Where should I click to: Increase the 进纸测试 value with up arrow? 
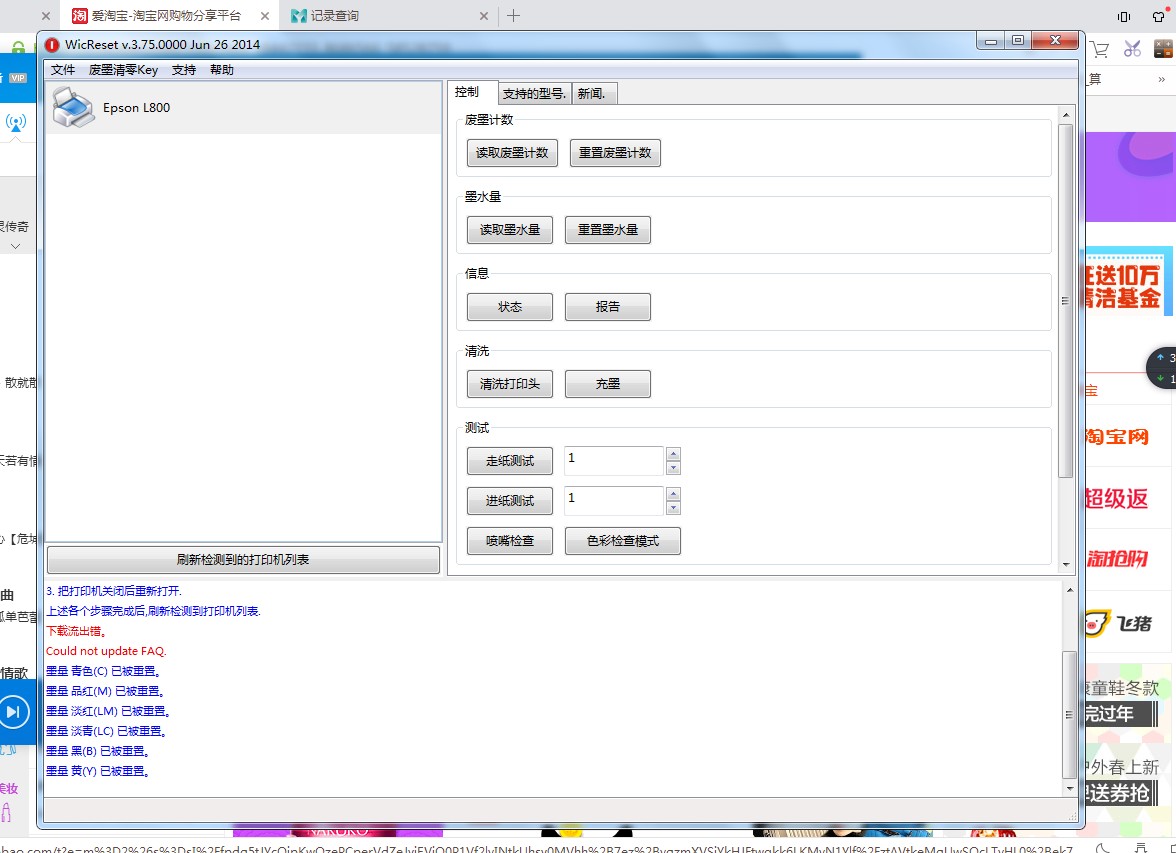[x=673, y=494]
